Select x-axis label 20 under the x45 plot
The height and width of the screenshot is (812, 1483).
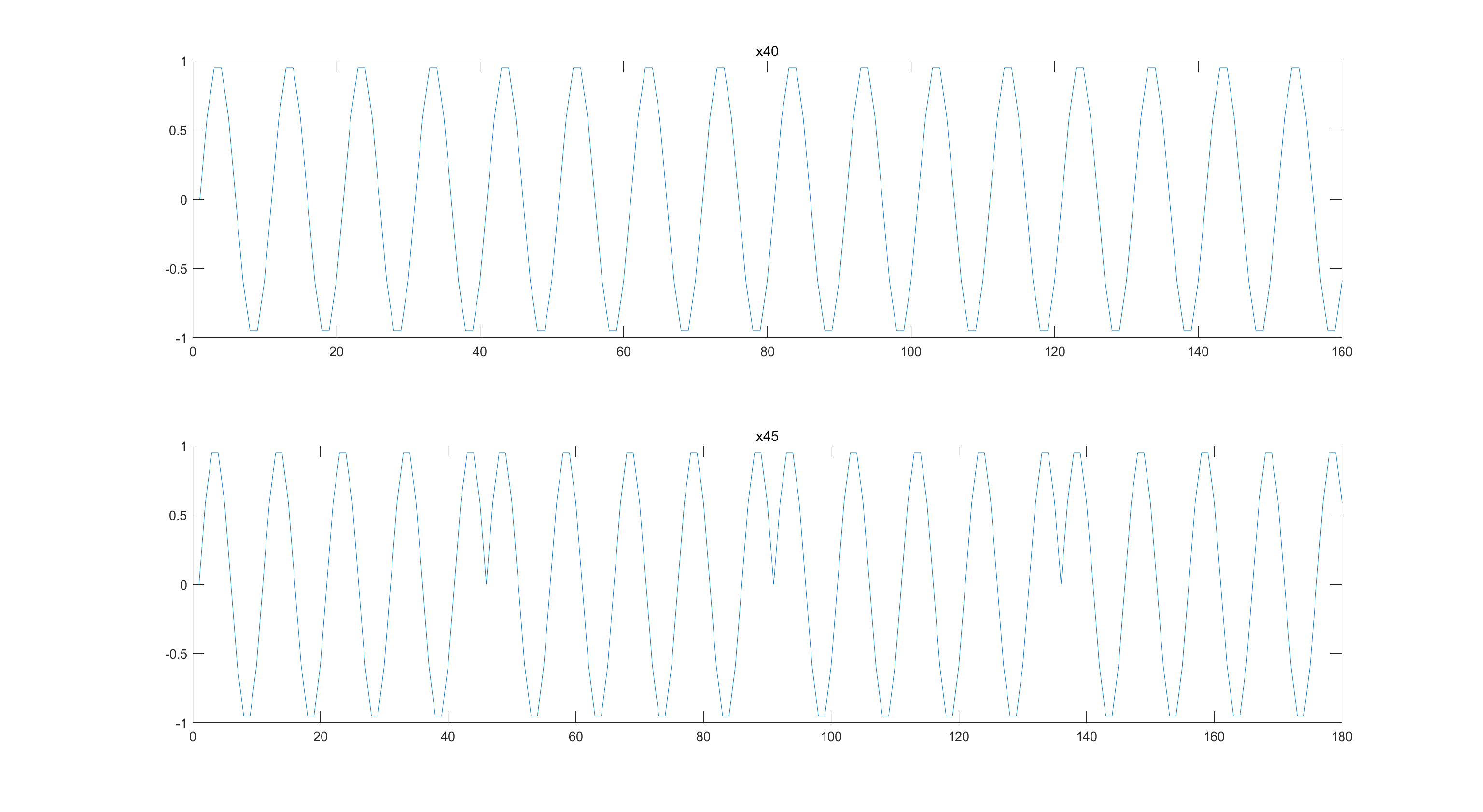[x=320, y=737]
